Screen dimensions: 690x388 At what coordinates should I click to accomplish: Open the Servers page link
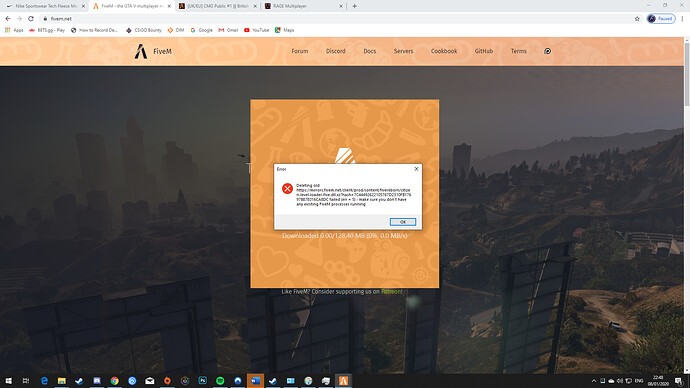tap(403, 51)
